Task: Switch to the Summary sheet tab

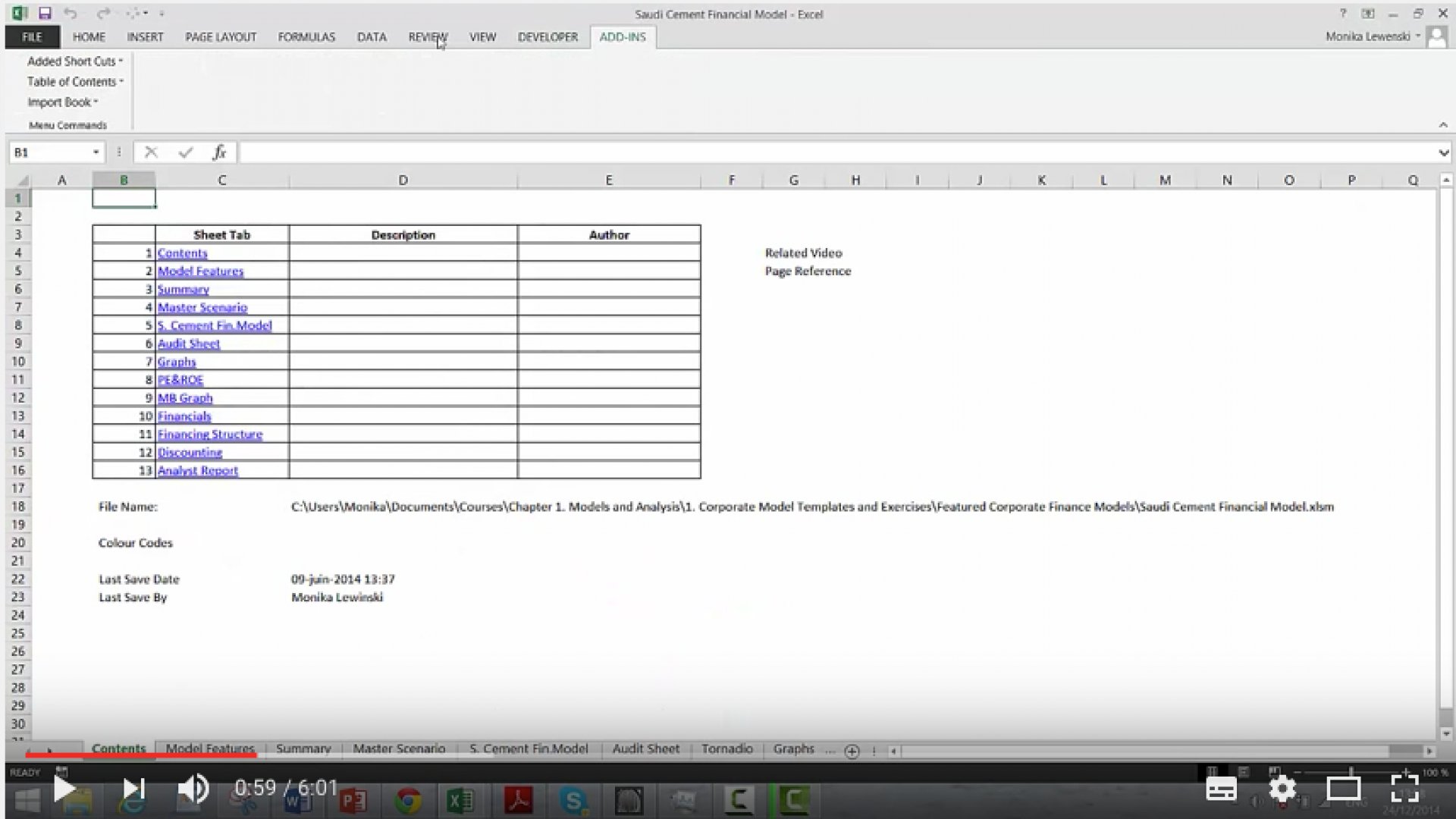Action: click(303, 748)
